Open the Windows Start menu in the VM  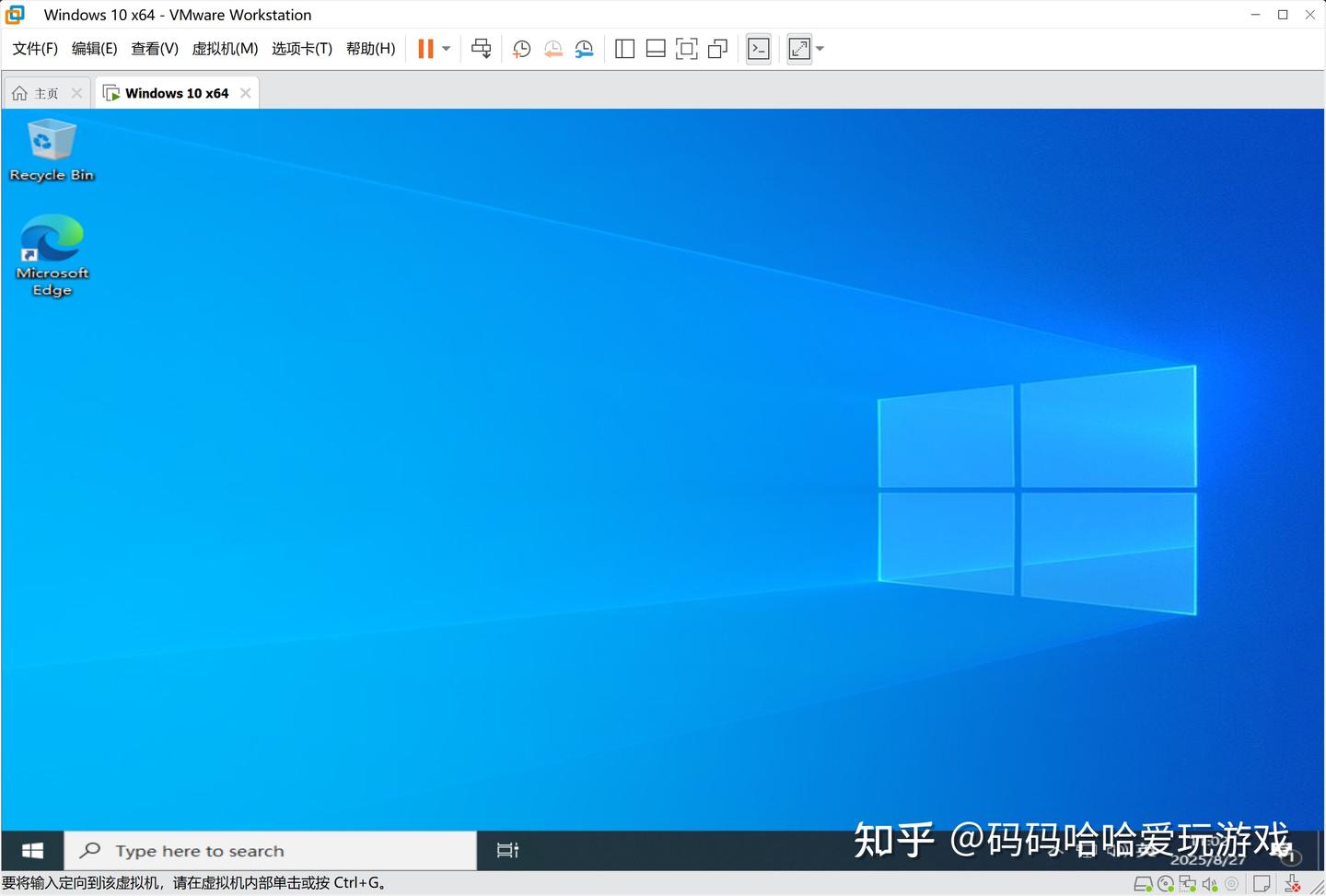click(31, 850)
